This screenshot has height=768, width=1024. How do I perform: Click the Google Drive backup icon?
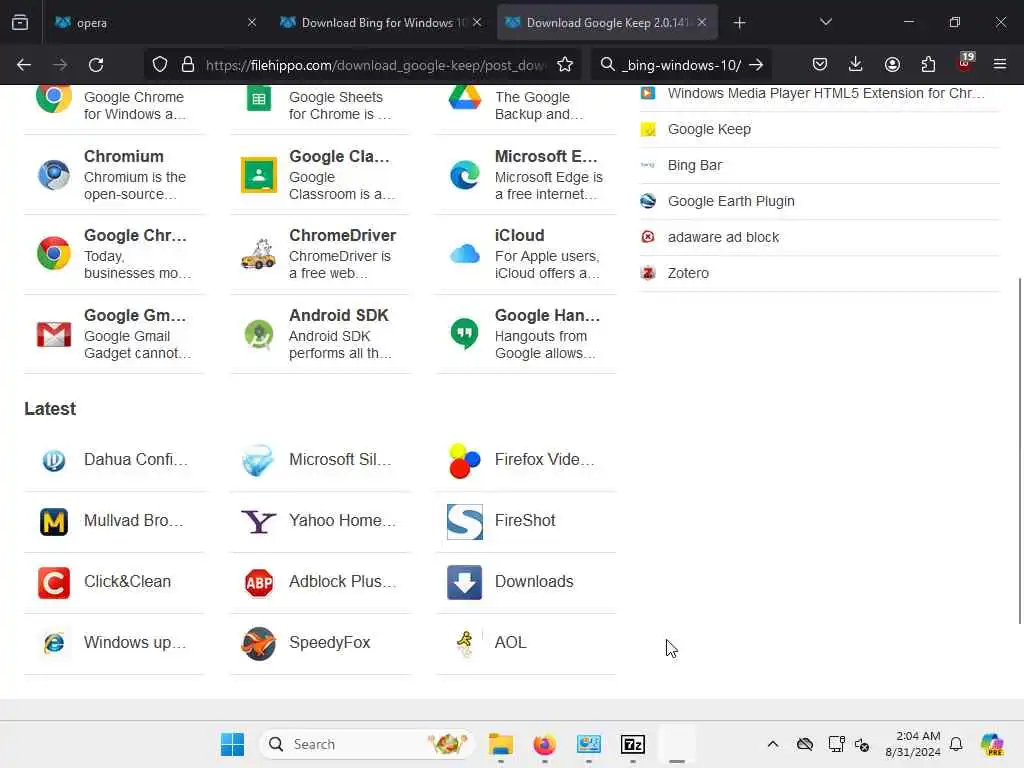pyautogui.click(x=464, y=98)
